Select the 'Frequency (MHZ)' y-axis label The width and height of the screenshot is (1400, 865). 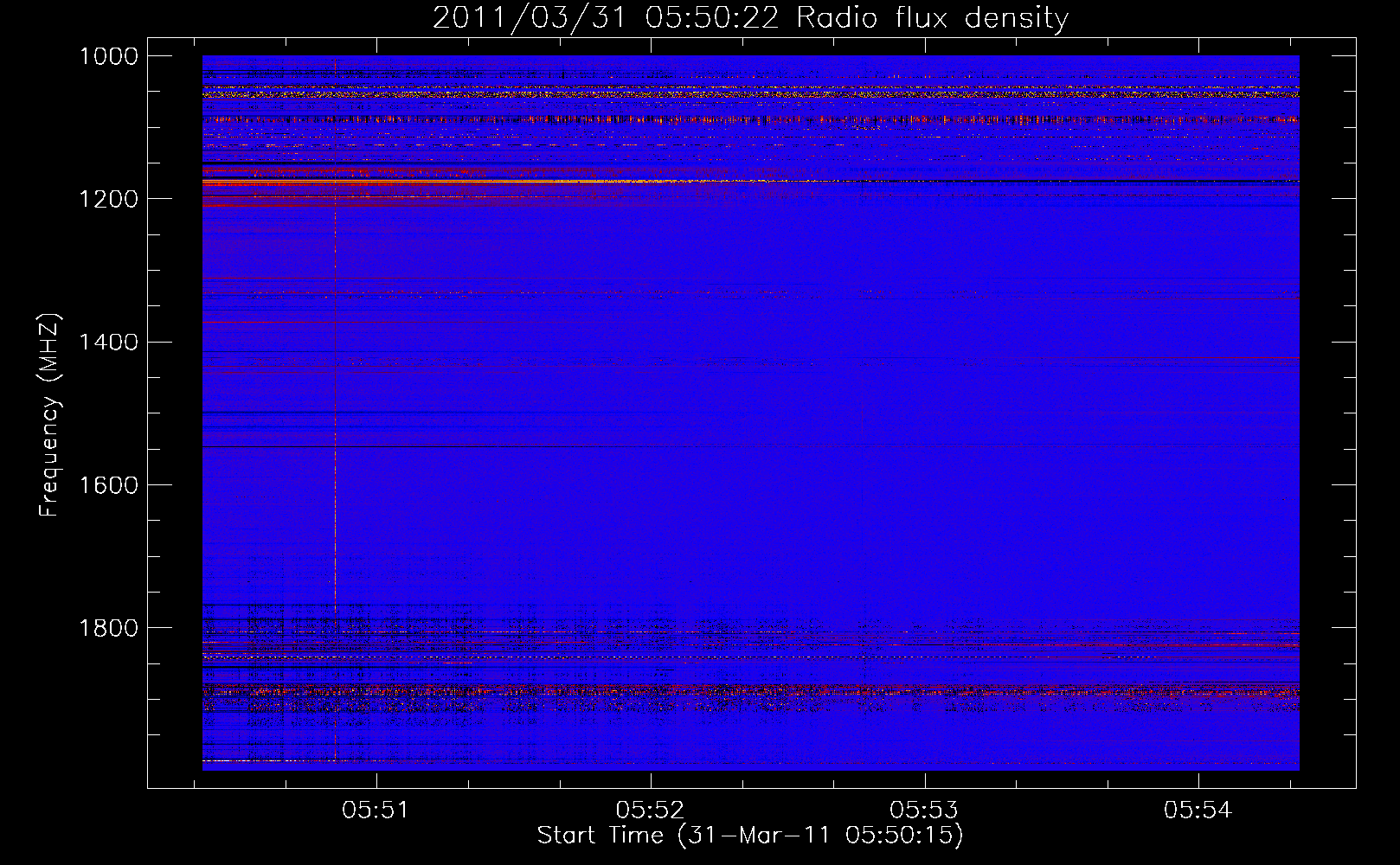pos(50,415)
